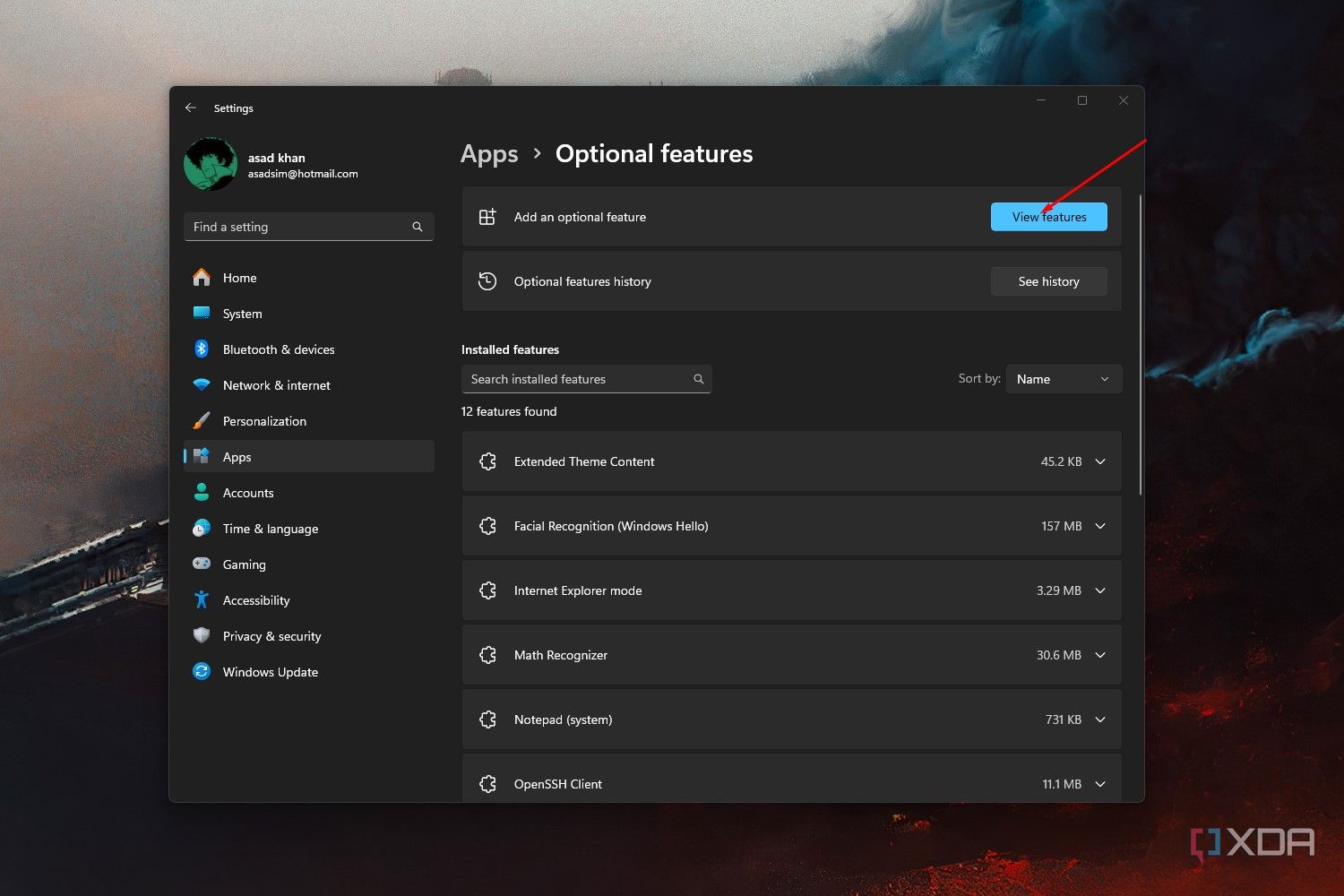Click the Privacy & security shield icon
The height and width of the screenshot is (896, 1344).
[x=202, y=636]
